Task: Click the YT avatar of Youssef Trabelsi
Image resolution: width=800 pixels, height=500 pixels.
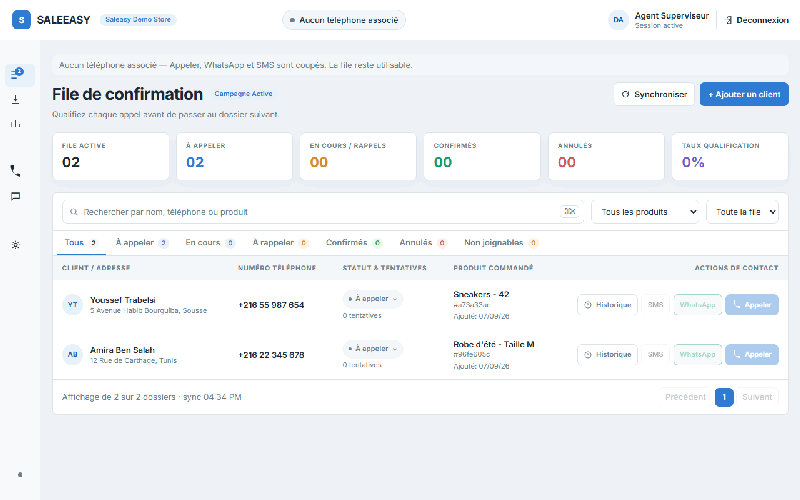Action: (x=72, y=305)
